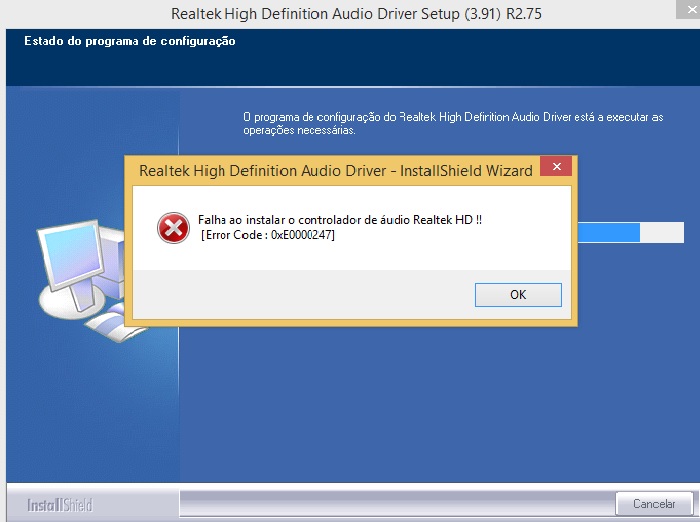This screenshot has height=522, width=700.
Task: Close the InstallShield Wizard error dialog
Action: click(556, 167)
